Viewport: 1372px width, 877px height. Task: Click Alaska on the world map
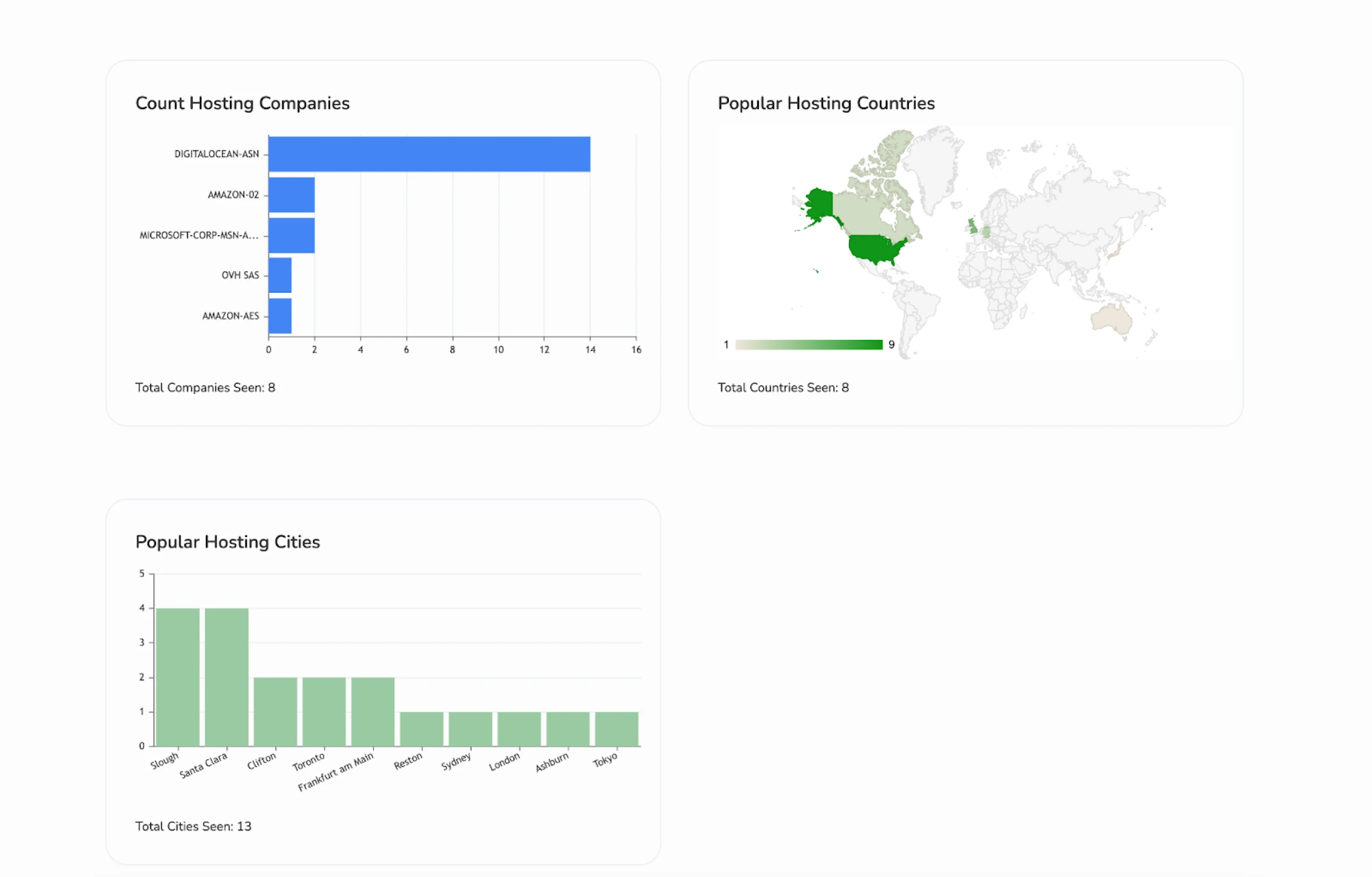tap(819, 204)
